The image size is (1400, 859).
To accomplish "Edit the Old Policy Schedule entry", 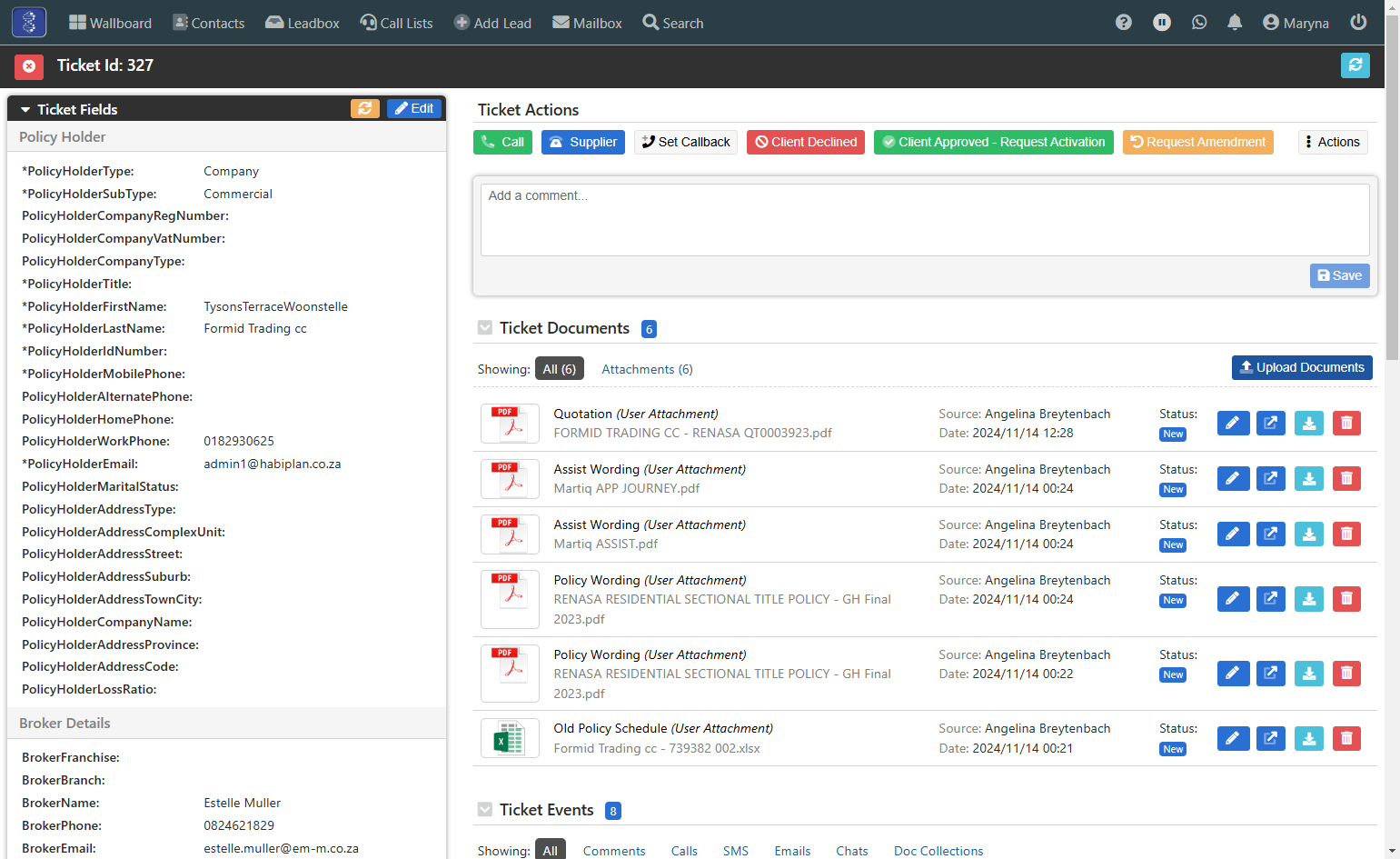I will [x=1233, y=738].
